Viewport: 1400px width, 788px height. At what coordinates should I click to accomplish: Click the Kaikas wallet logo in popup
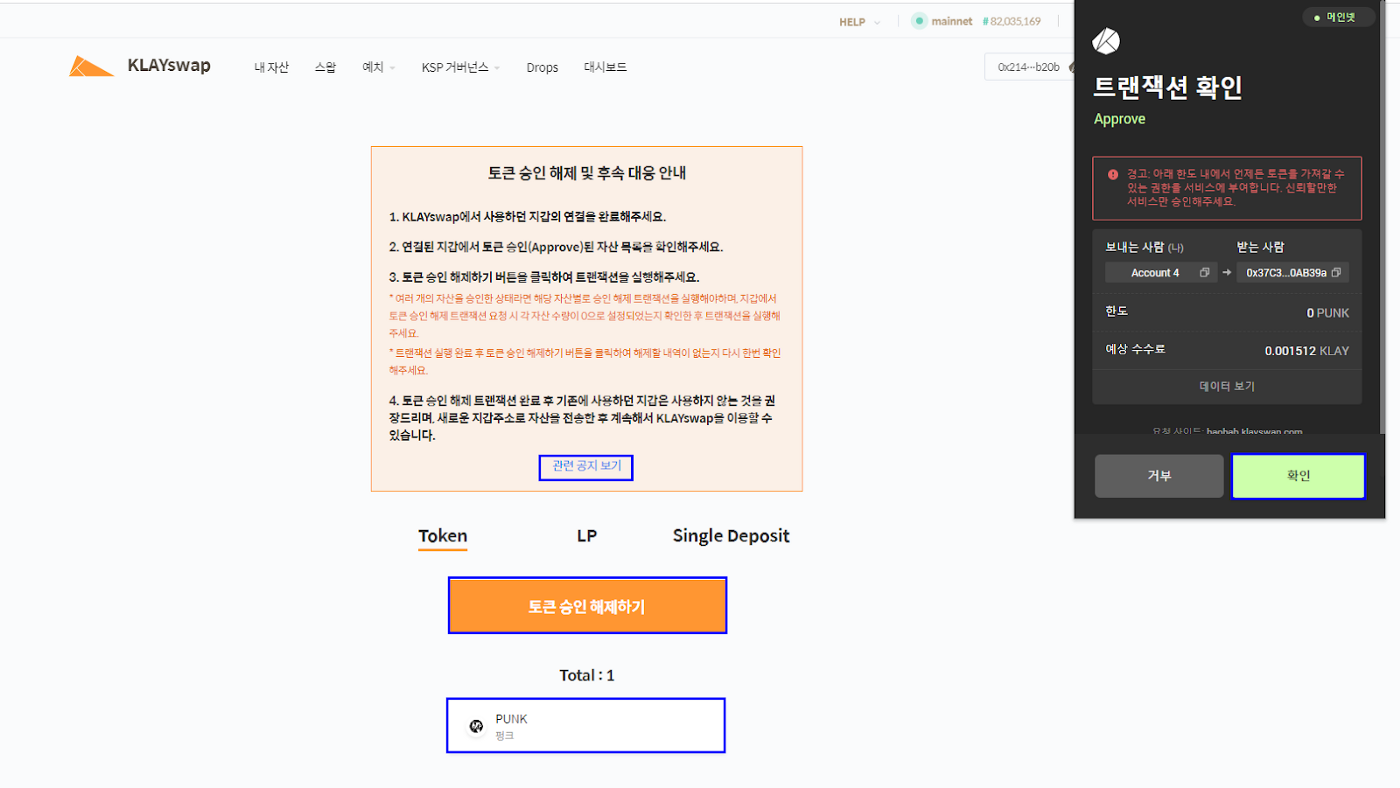1106,41
